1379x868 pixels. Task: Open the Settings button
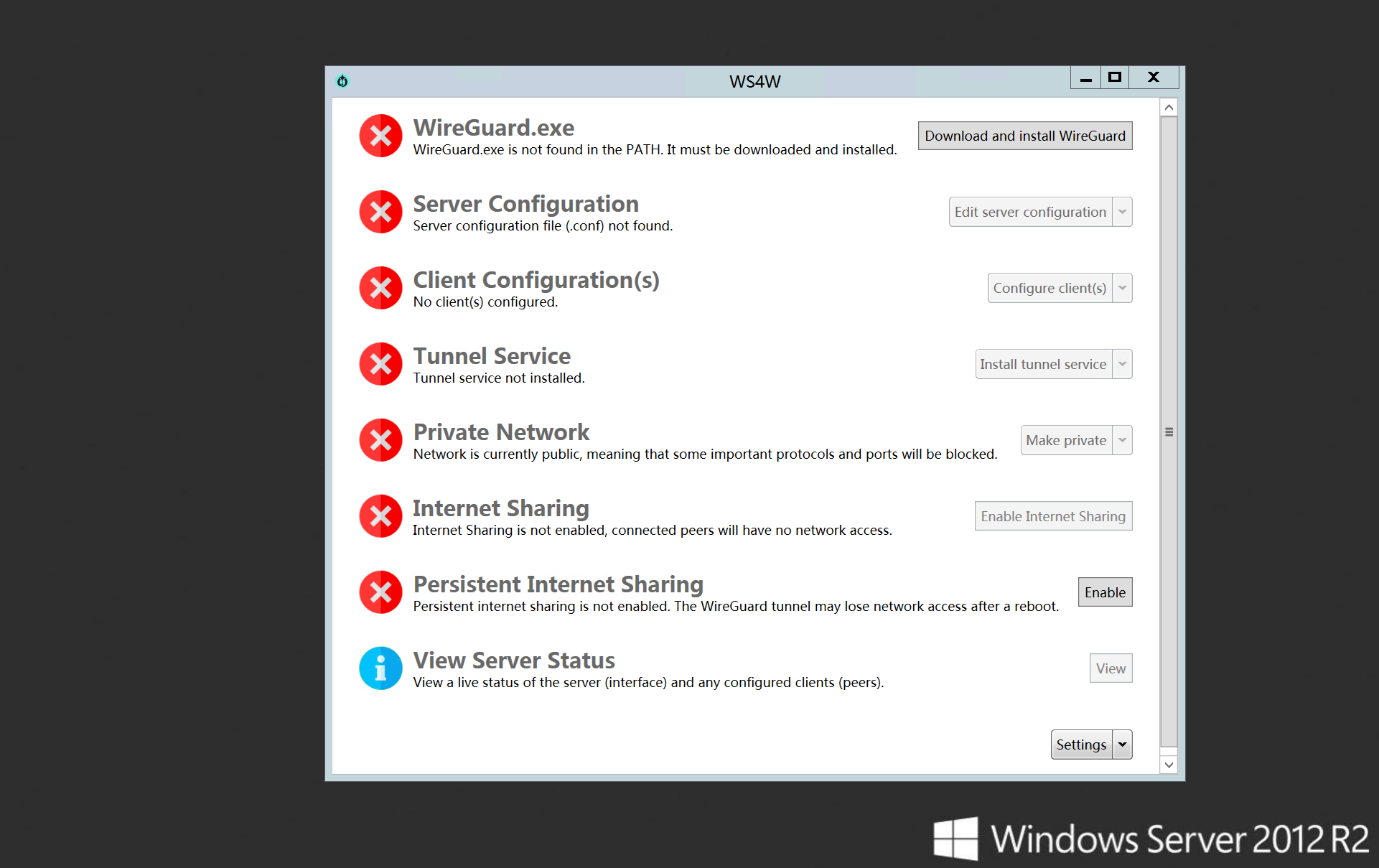pyautogui.click(x=1081, y=745)
